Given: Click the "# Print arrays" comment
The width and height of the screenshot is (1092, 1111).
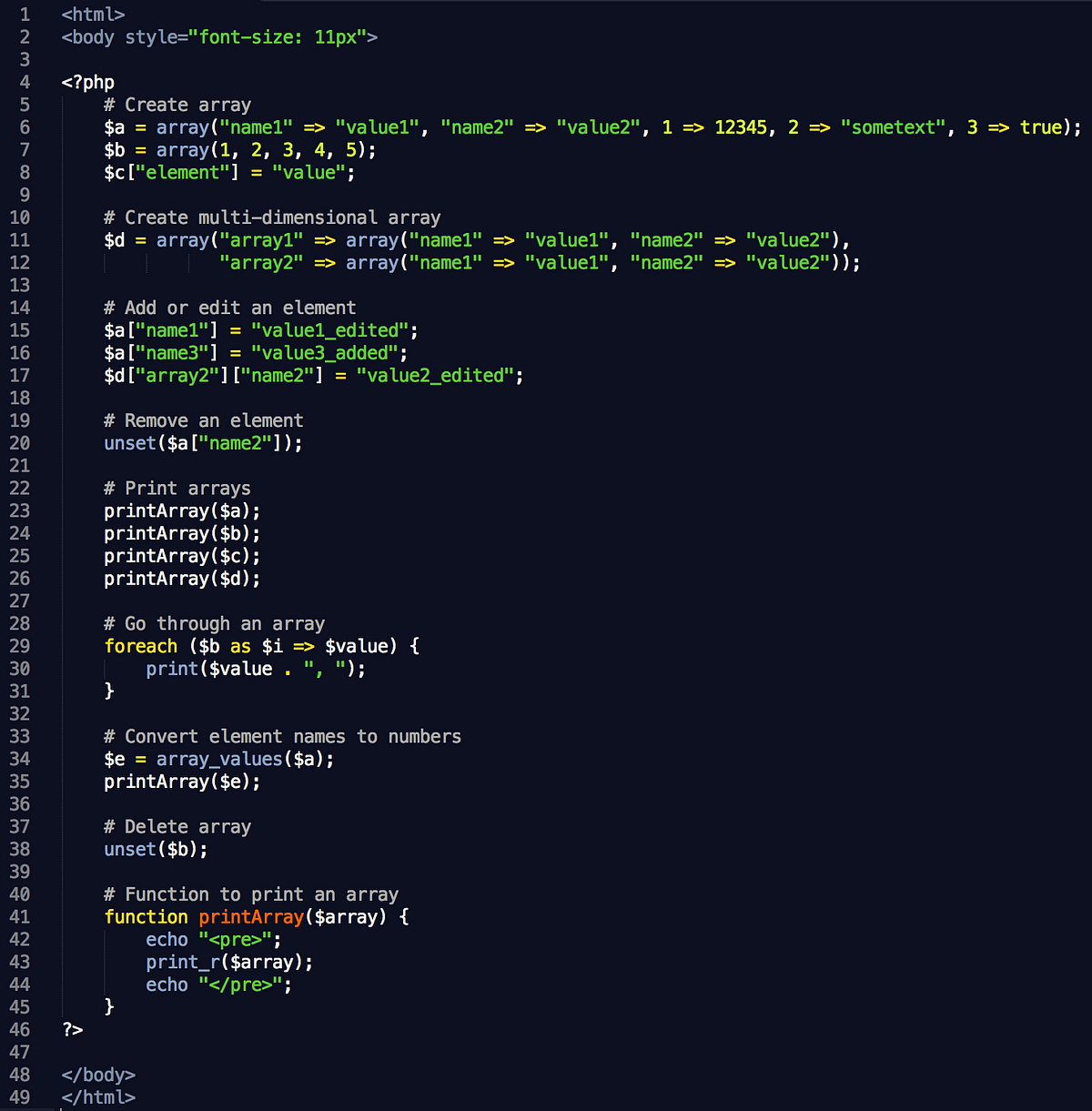Looking at the screenshot, I should [177, 489].
